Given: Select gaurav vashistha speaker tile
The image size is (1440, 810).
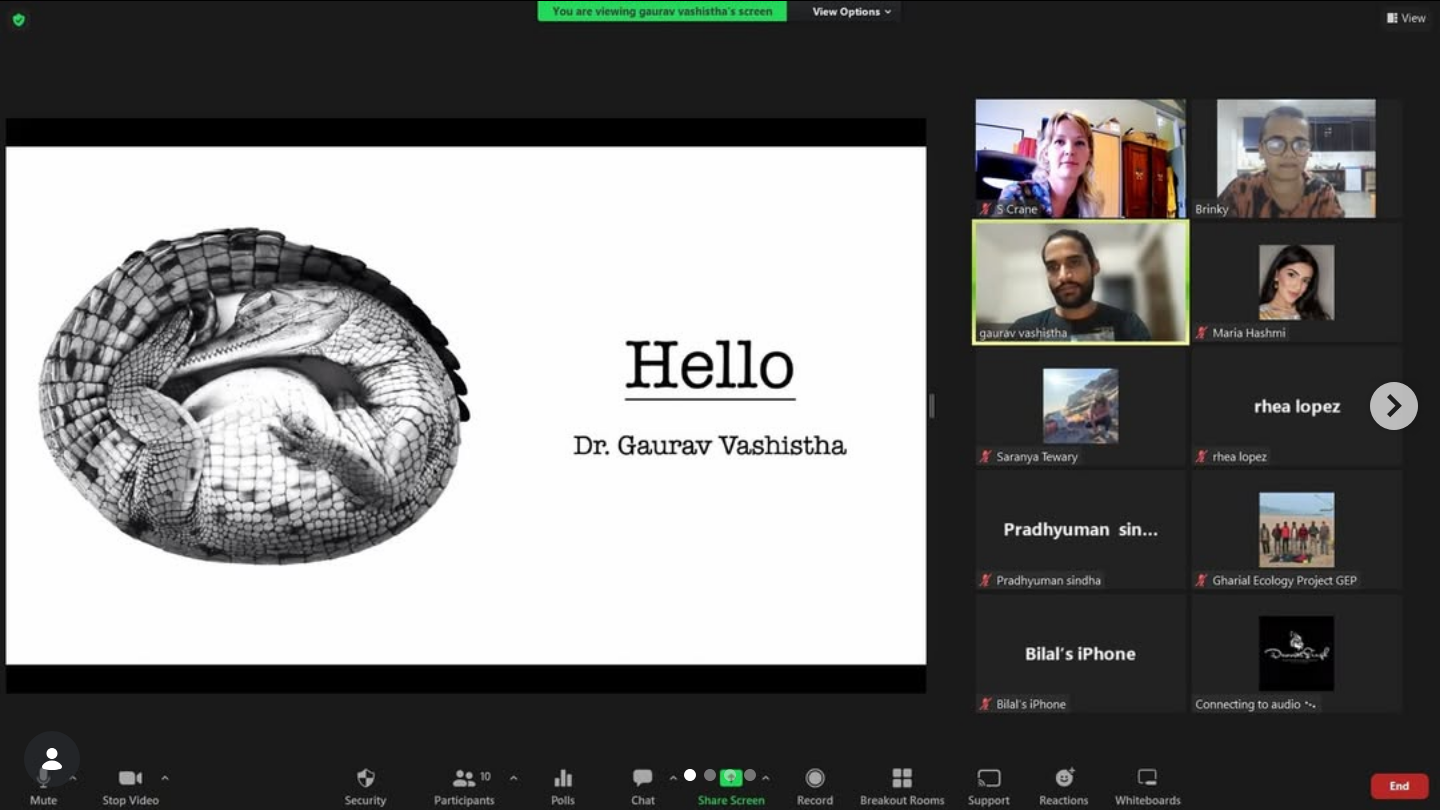Looking at the screenshot, I should click(x=1080, y=282).
